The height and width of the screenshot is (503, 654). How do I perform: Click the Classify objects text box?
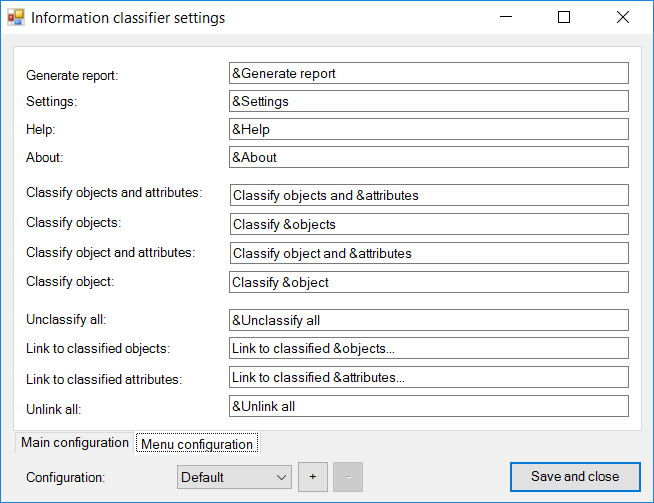pyautogui.click(x=428, y=224)
